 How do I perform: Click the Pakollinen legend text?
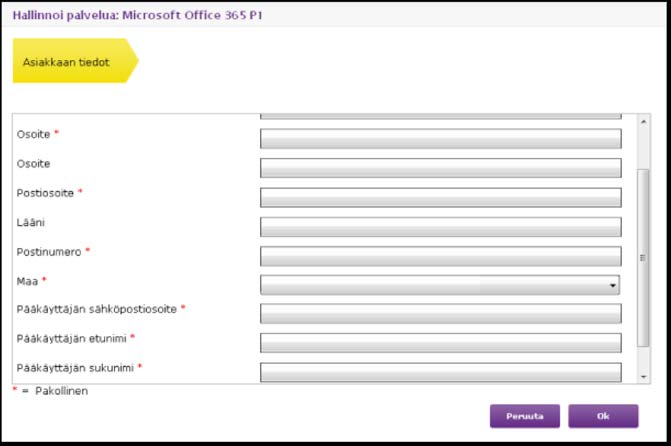(x=62, y=391)
